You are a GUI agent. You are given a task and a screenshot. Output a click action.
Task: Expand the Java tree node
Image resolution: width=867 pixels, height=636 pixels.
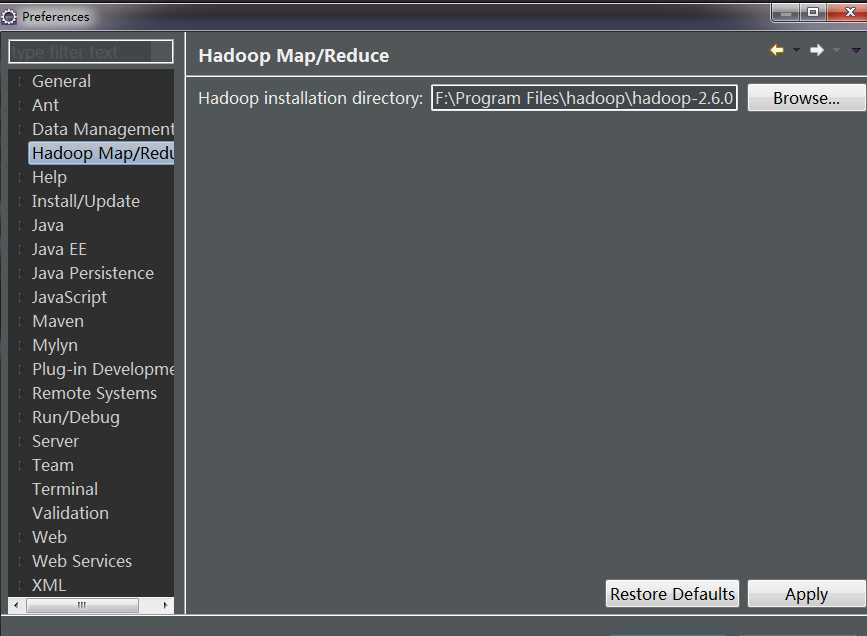point(20,225)
